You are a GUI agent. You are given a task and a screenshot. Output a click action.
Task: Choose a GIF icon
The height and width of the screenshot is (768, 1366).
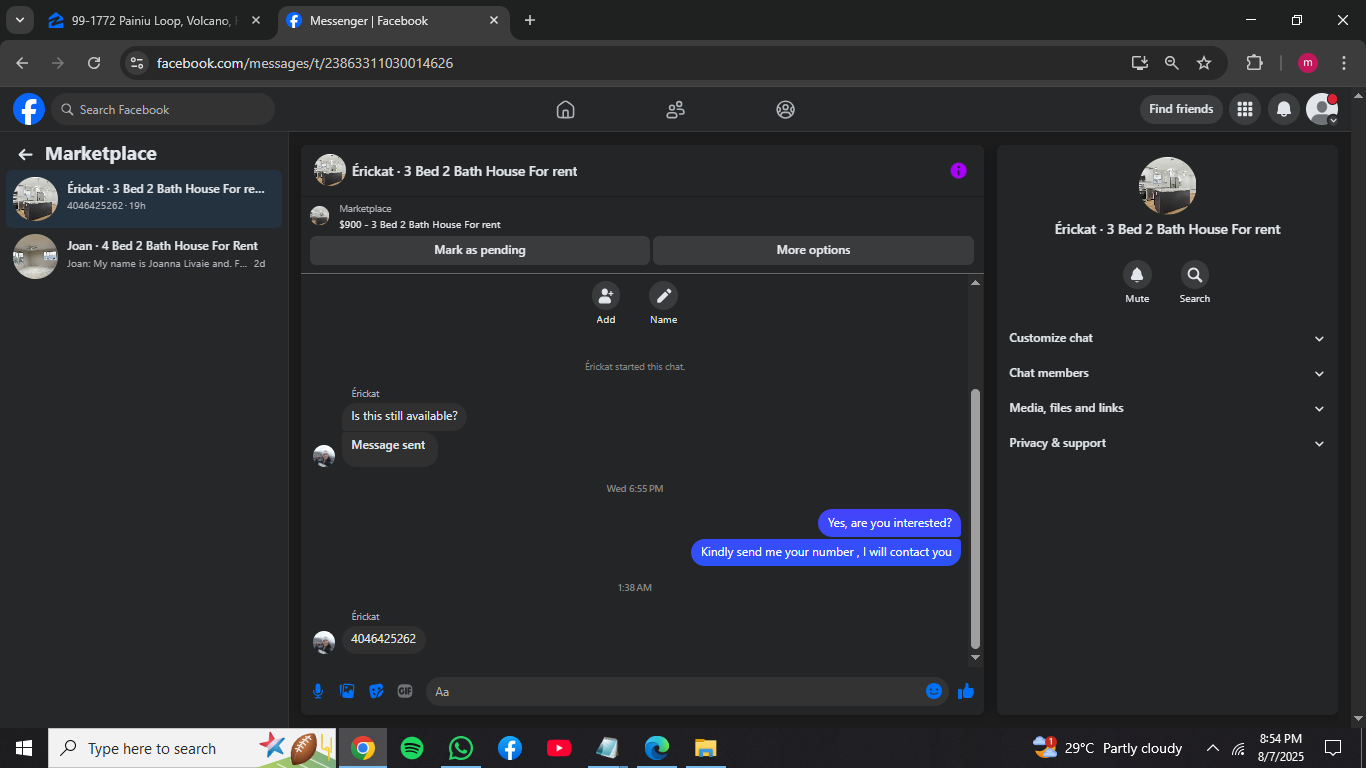[x=405, y=691]
